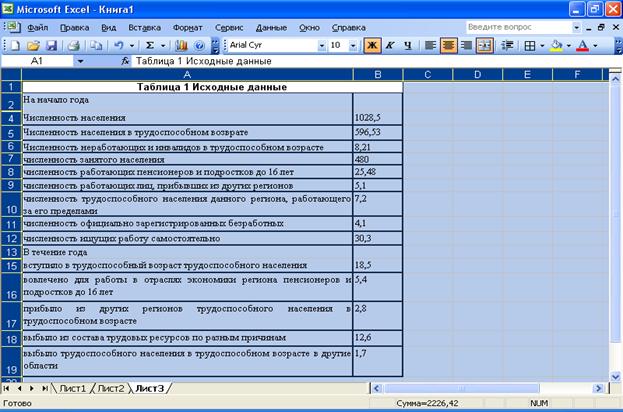This screenshot has height=412, width=623.
Task: Open the Name Box dropdown next to A1
Action: [80, 61]
